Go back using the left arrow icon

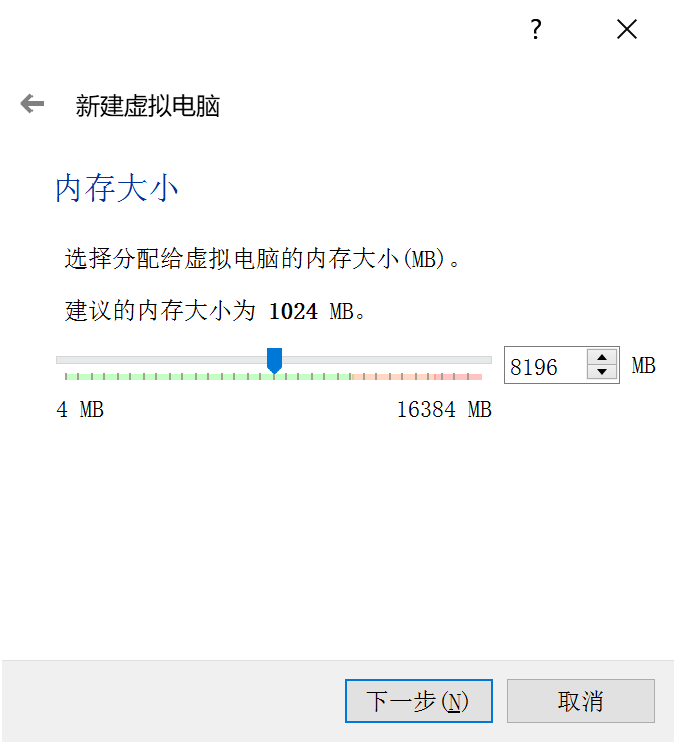[x=32, y=103]
